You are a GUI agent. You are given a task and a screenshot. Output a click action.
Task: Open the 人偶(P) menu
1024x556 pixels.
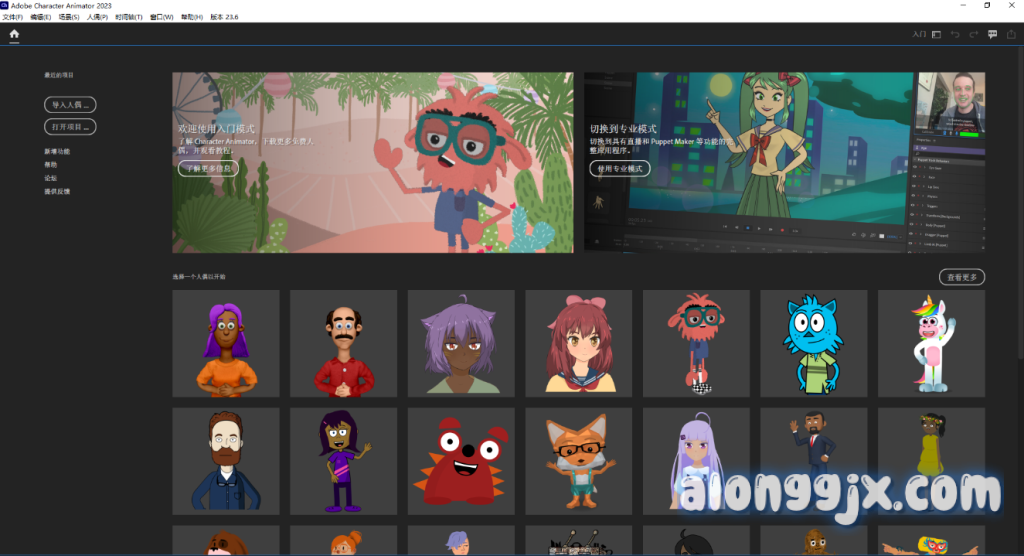pos(97,17)
